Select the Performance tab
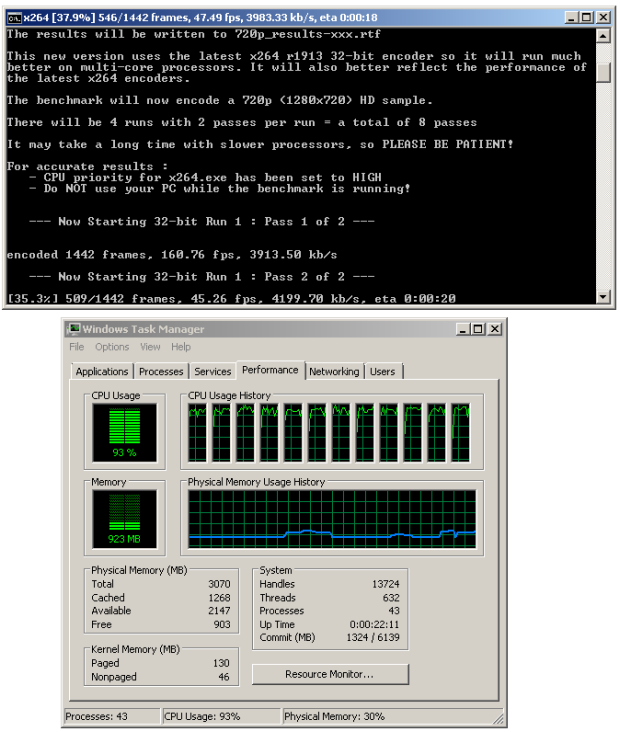 [270, 370]
